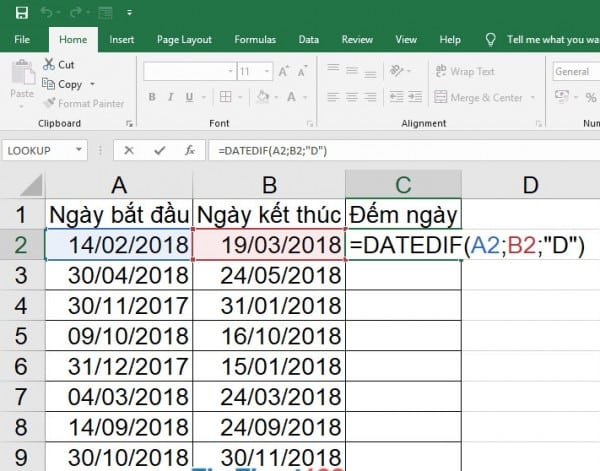
Task: Open the Help tab
Action: click(450, 39)
